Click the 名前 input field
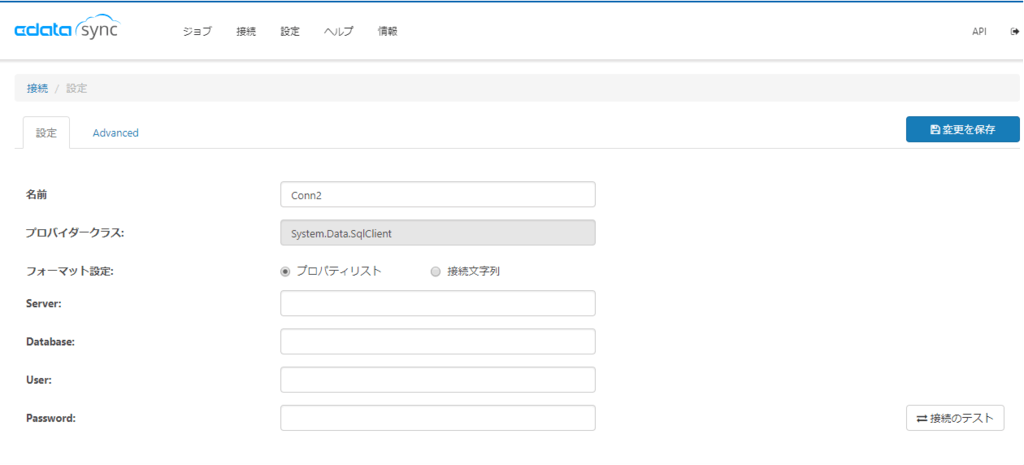Image resolution: width=1024 pixels, height=465 pixels. tap(438, 194)
